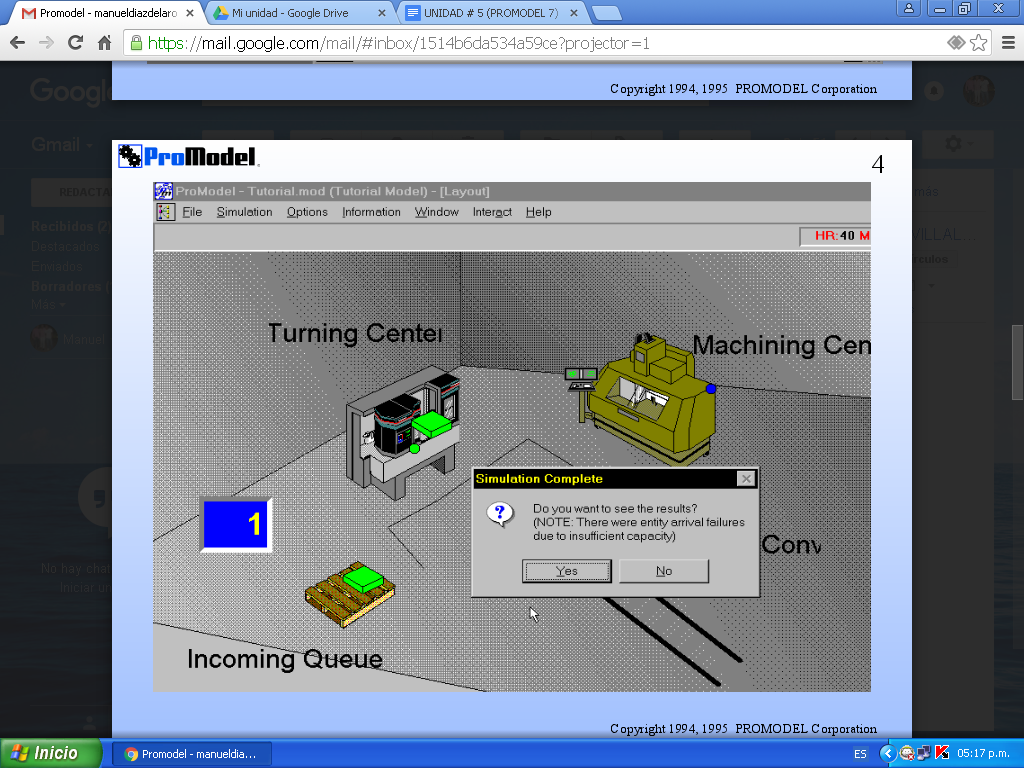The height and width of the screenshot is (768, 1024).
Task: Click the Chrome user profile icon
Action: pos(908,8)
